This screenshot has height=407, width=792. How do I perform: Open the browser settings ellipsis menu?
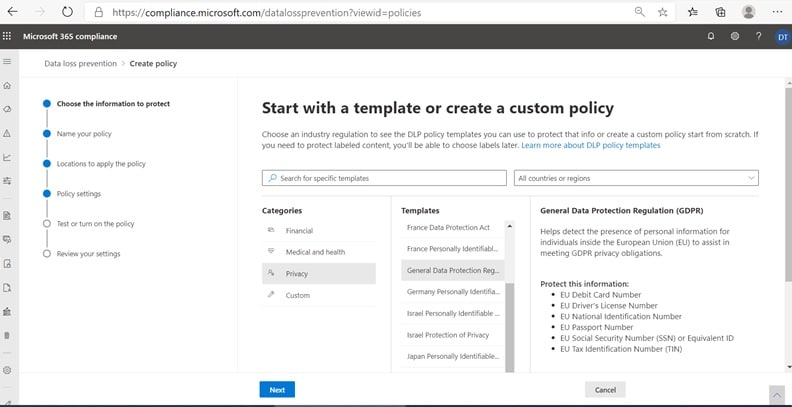tap(777, 12)
